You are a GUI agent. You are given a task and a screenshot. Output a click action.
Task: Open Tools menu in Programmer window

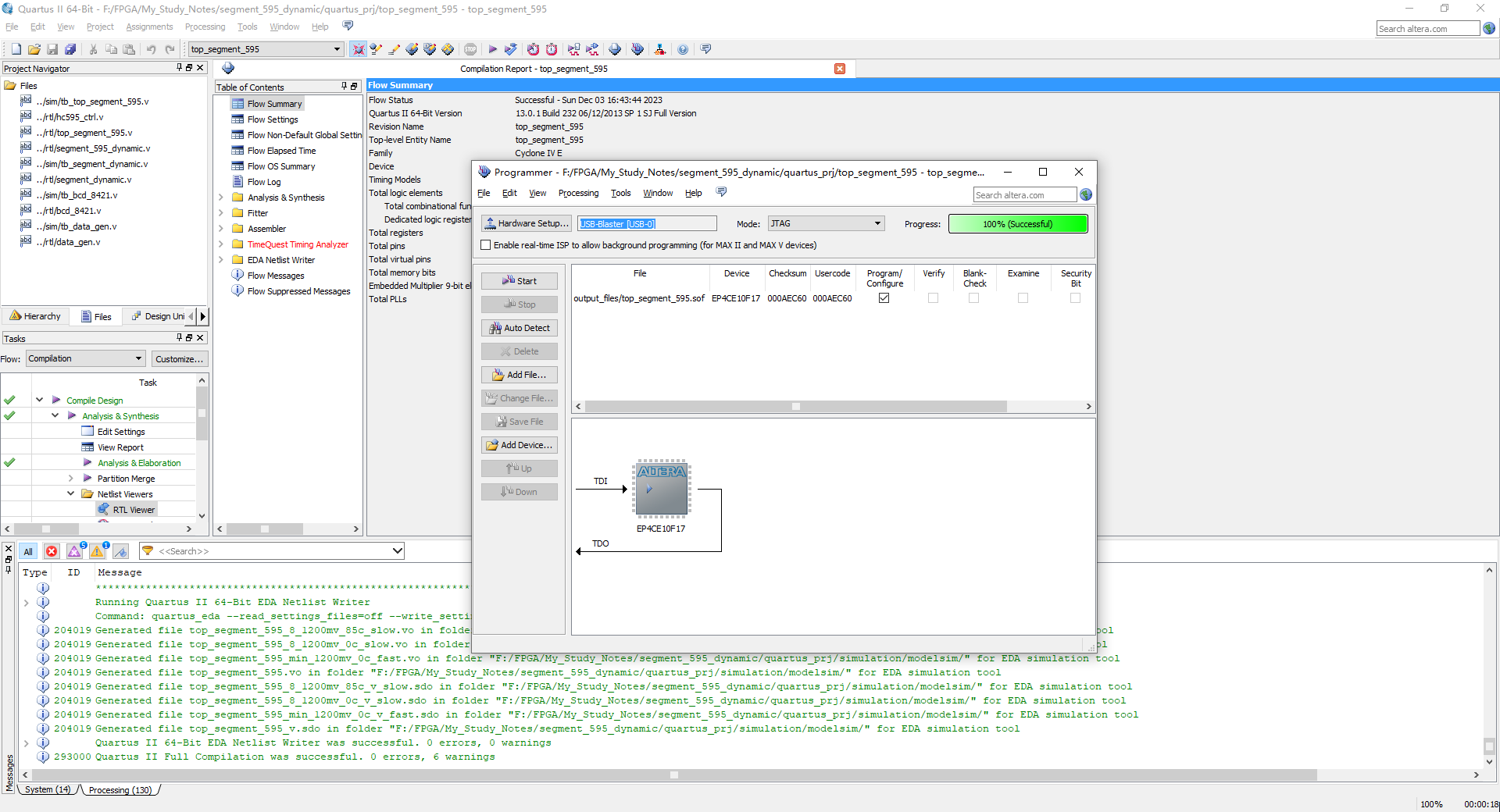click(x=620, y=193)
